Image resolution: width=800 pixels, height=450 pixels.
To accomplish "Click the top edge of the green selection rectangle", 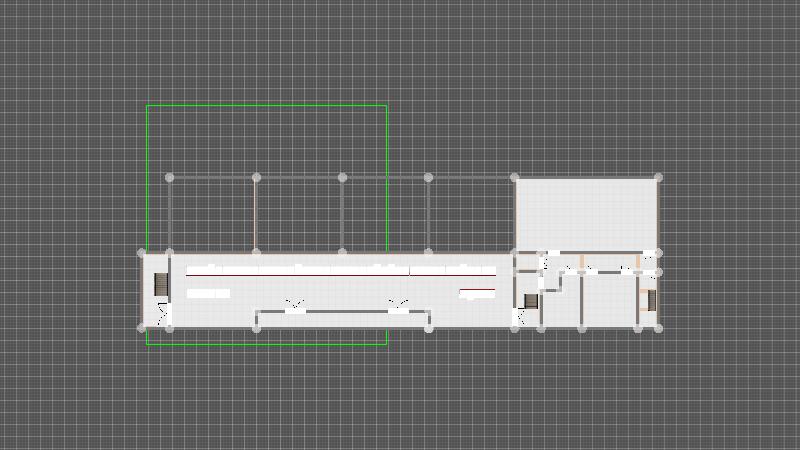I will tap(266, 105).
